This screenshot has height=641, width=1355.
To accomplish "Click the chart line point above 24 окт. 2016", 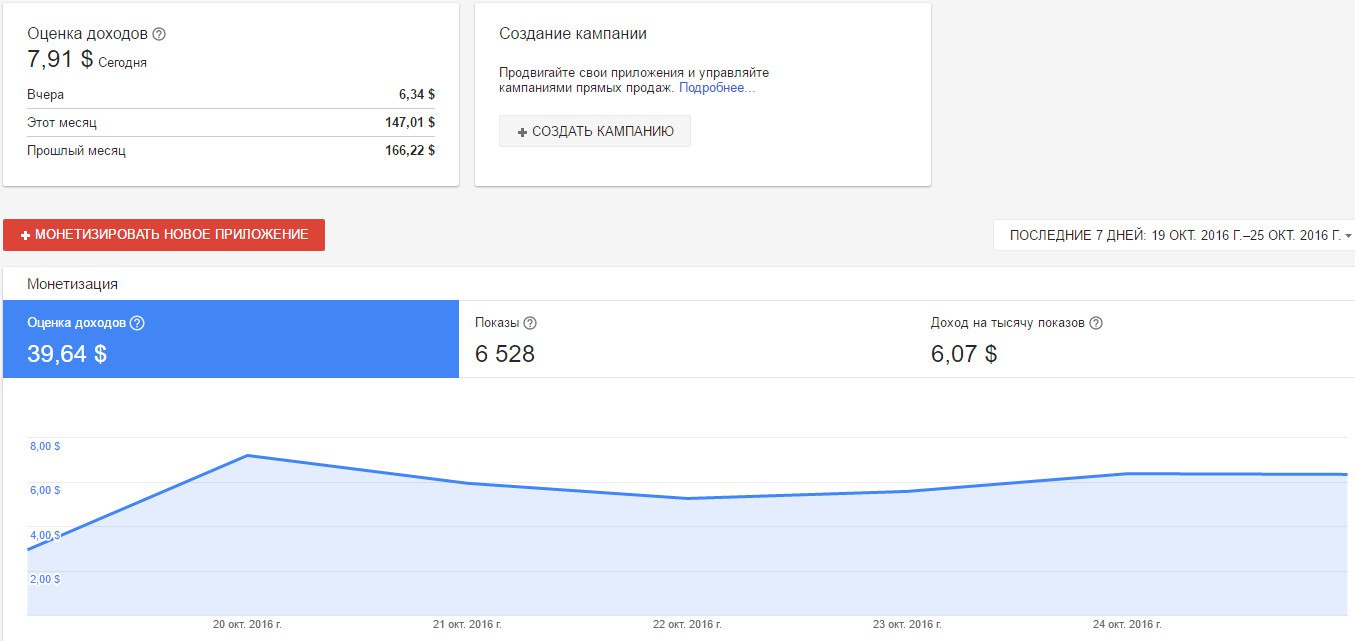I will click(x=1127, y=474).
